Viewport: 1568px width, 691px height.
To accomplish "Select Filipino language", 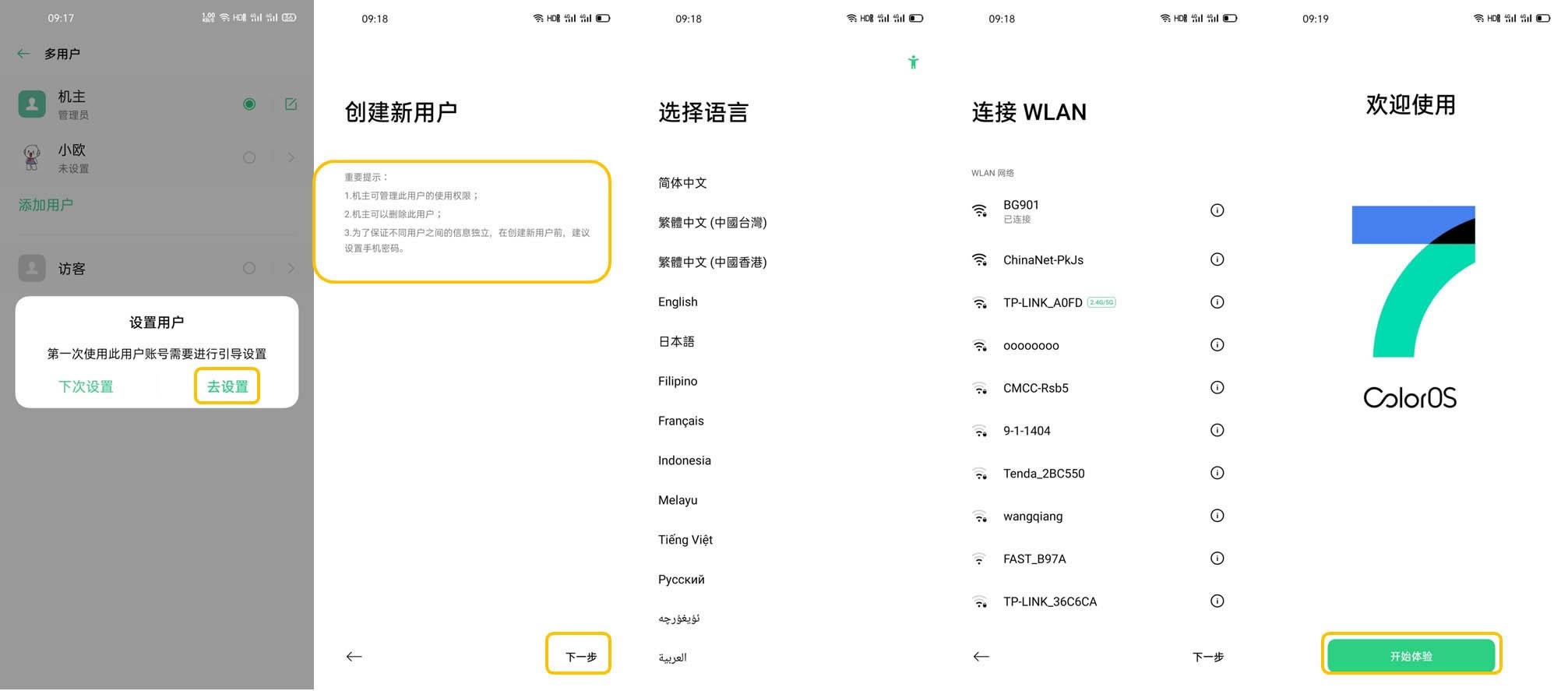I will (678, 381).
